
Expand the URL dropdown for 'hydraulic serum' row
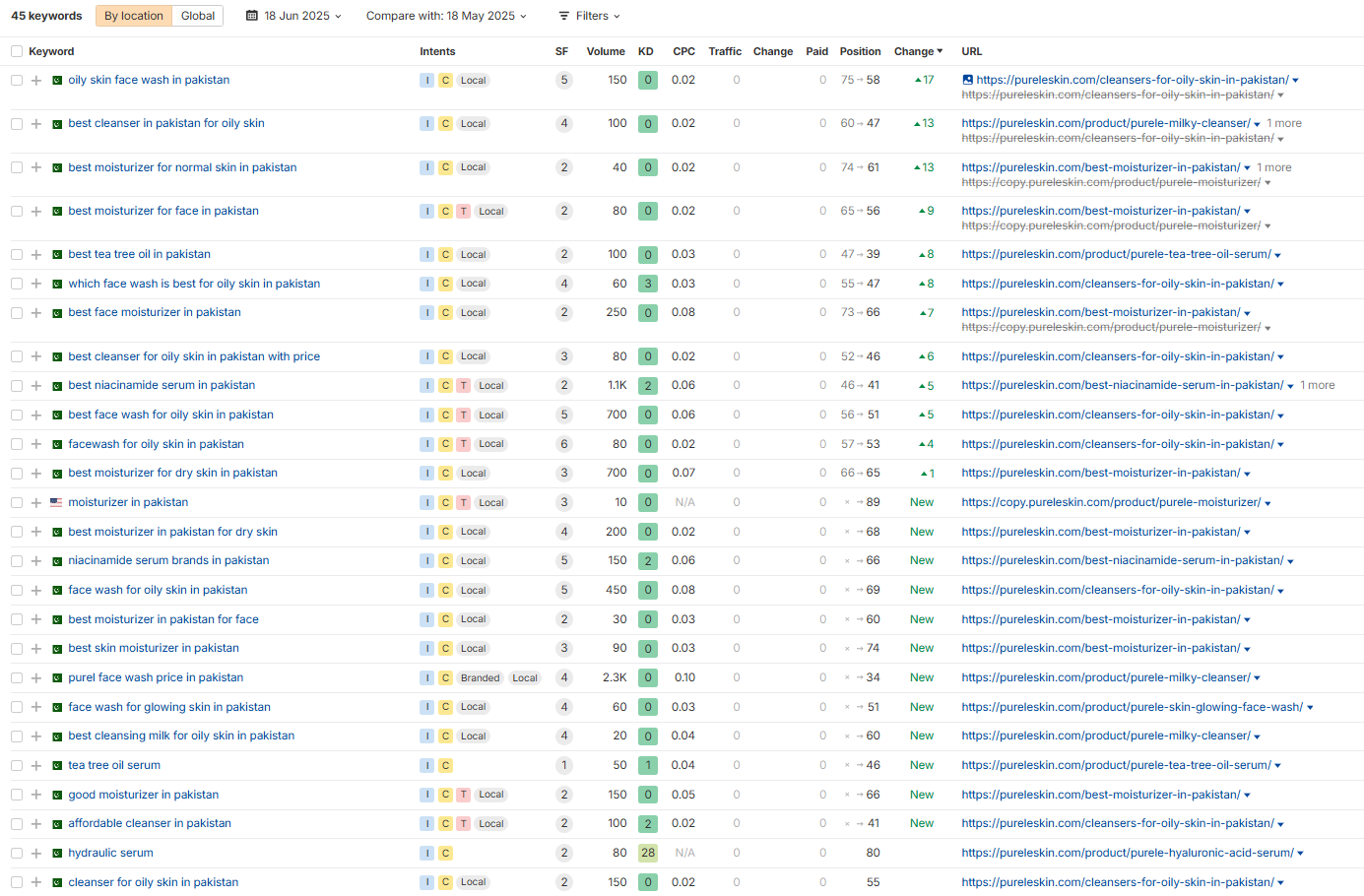(1300, 854)
